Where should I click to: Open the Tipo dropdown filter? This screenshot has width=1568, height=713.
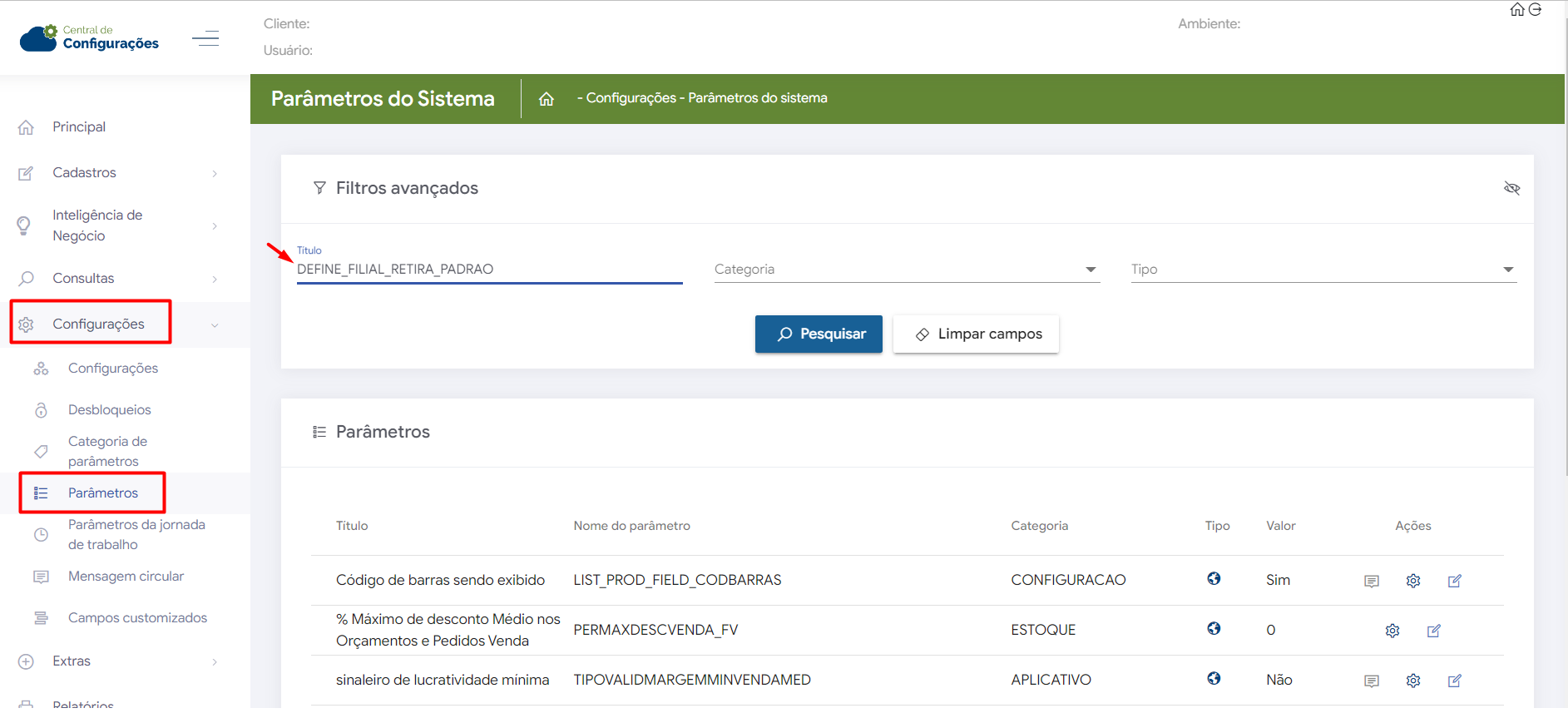coord(1323,270)
